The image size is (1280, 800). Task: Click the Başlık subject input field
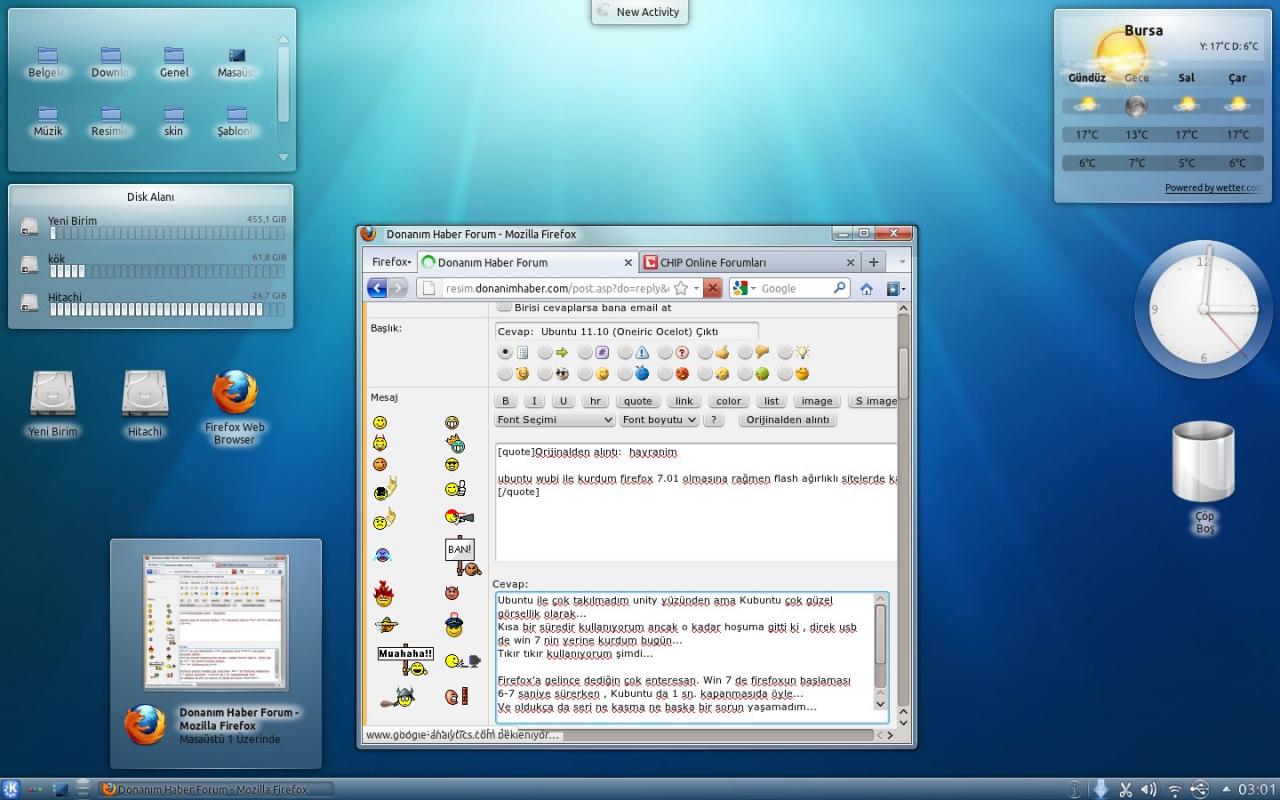[x=626, y=331]
